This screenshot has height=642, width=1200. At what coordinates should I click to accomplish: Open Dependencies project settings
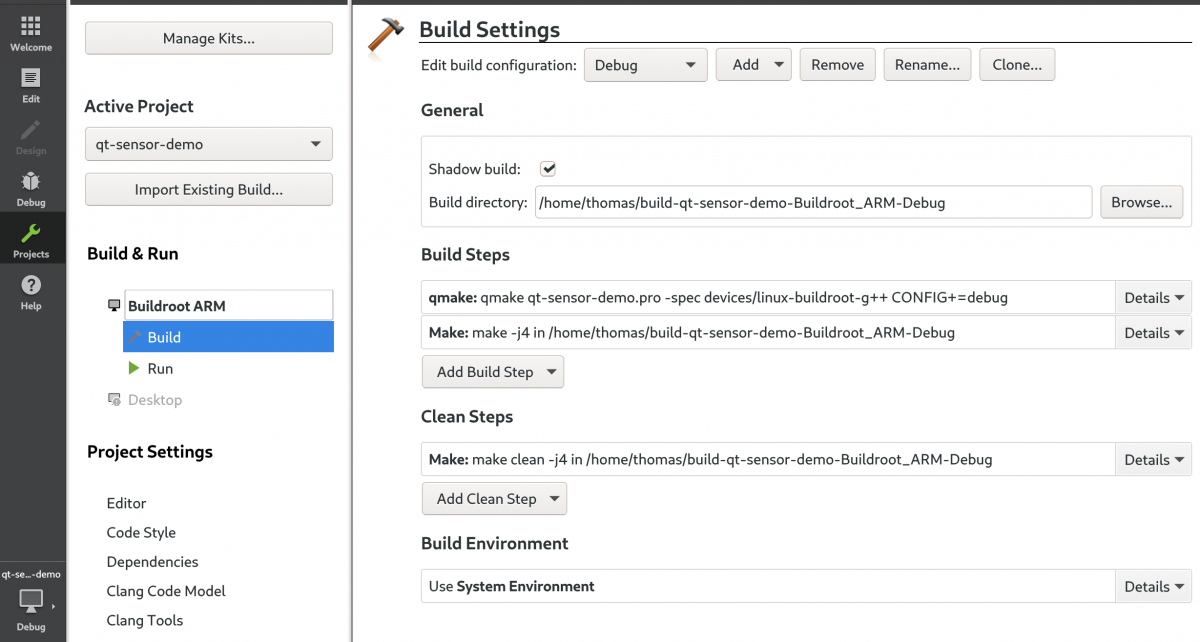click(x=153, y=561)
